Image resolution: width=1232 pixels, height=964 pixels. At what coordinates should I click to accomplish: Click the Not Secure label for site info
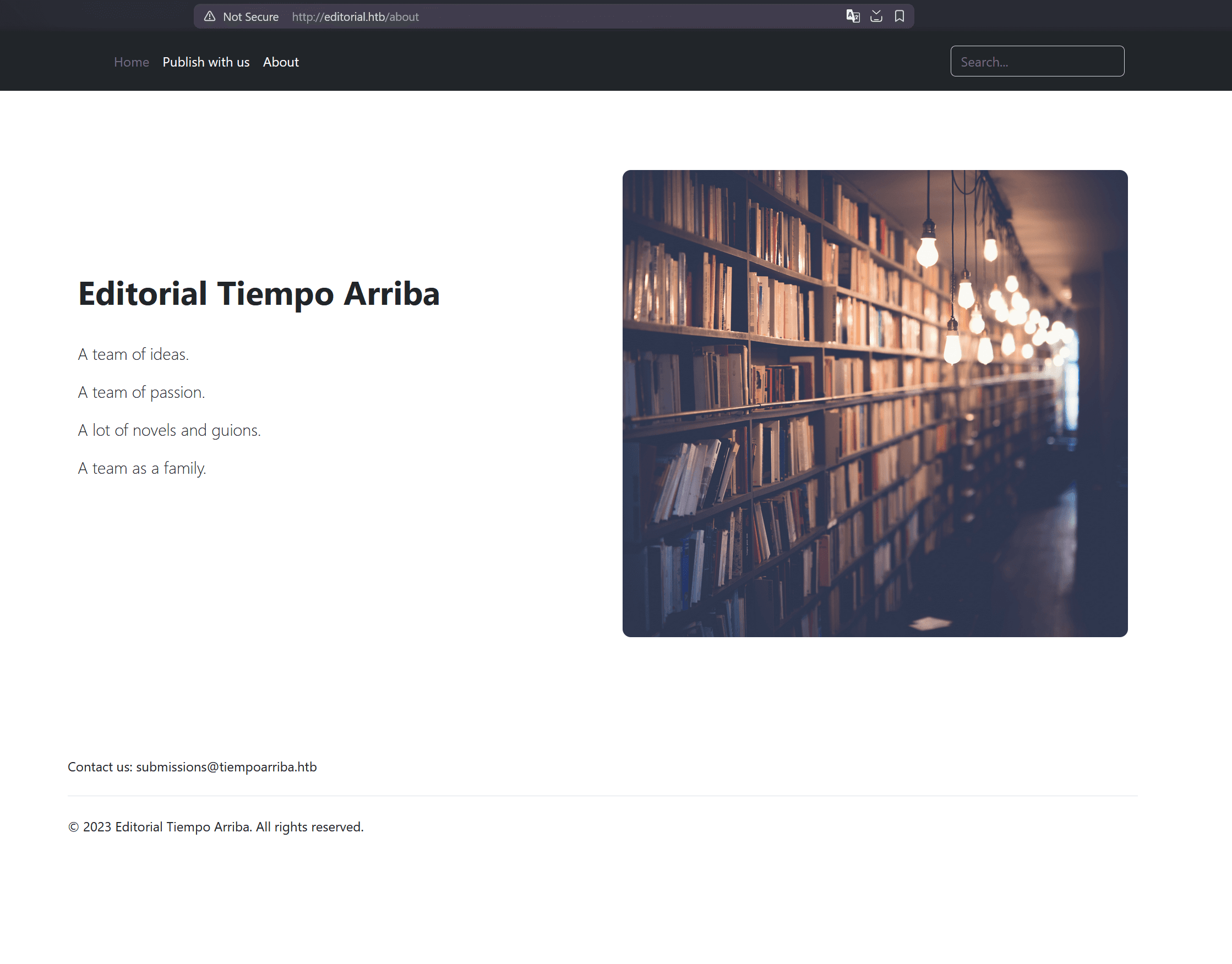[x=250, y=17]
